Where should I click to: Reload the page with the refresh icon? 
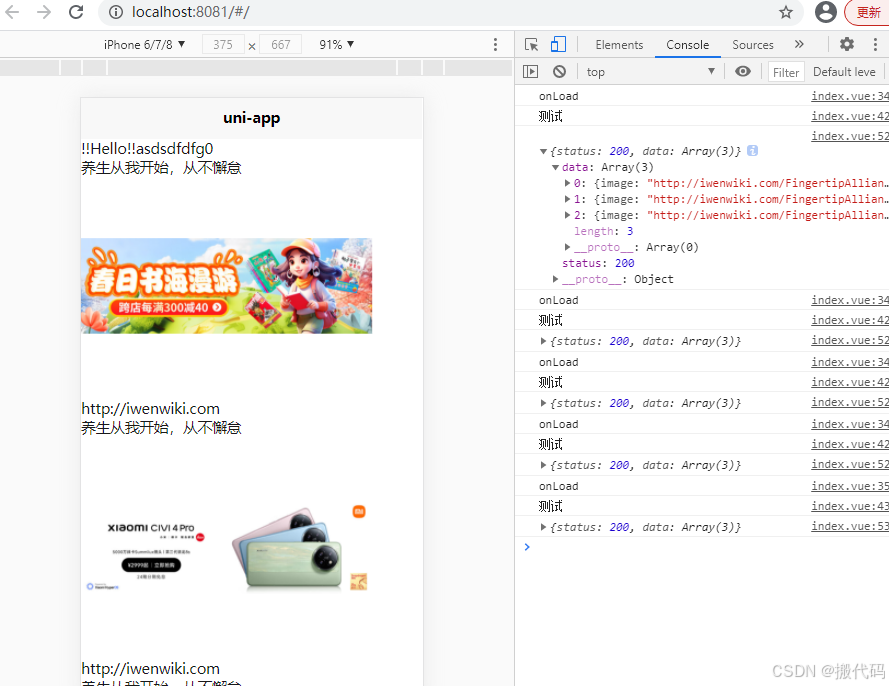[x=76, y=12]
